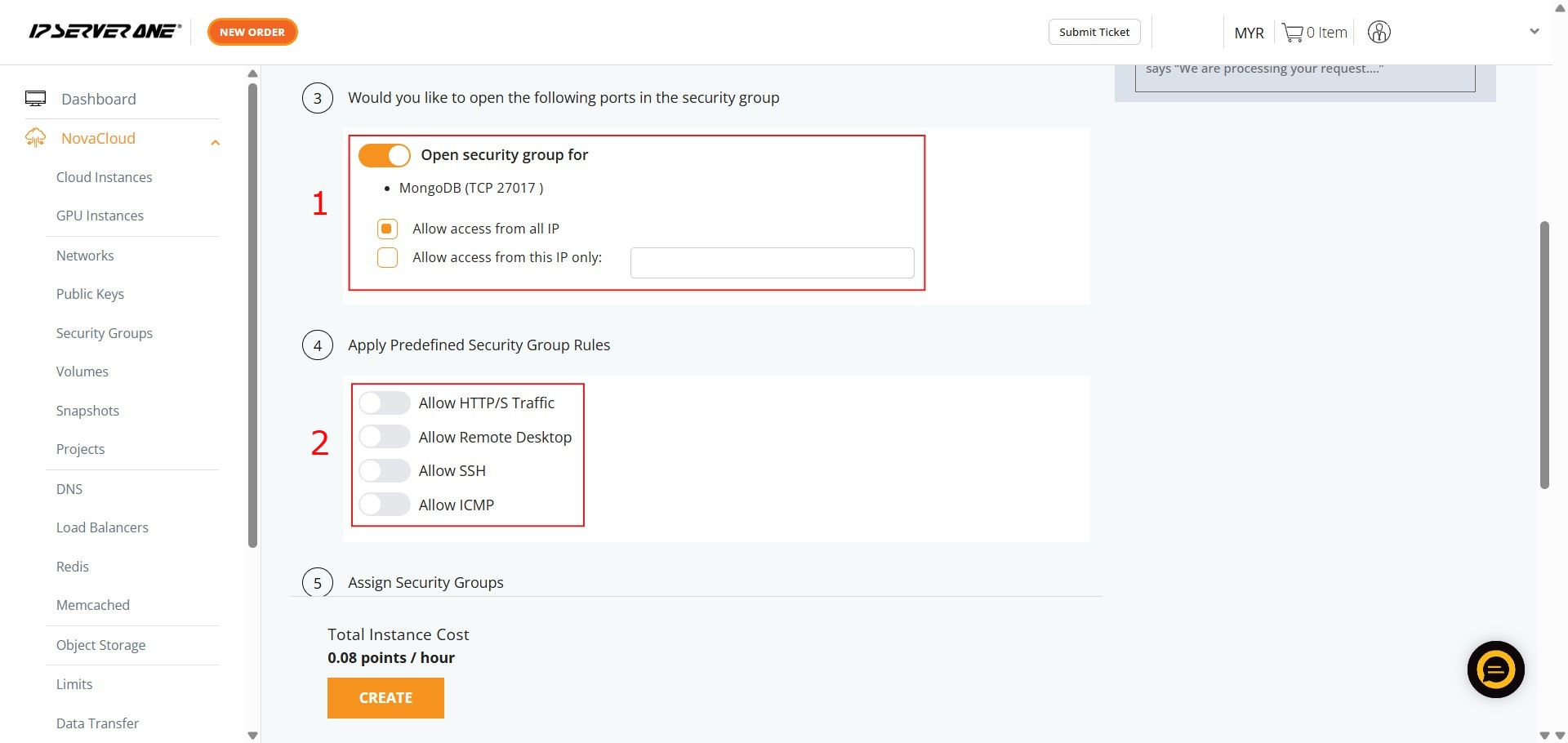The height and width of the screenshot is (743, 1568).
Task: Turn on the Allow SSH toggle
Action: click(384, 471)
